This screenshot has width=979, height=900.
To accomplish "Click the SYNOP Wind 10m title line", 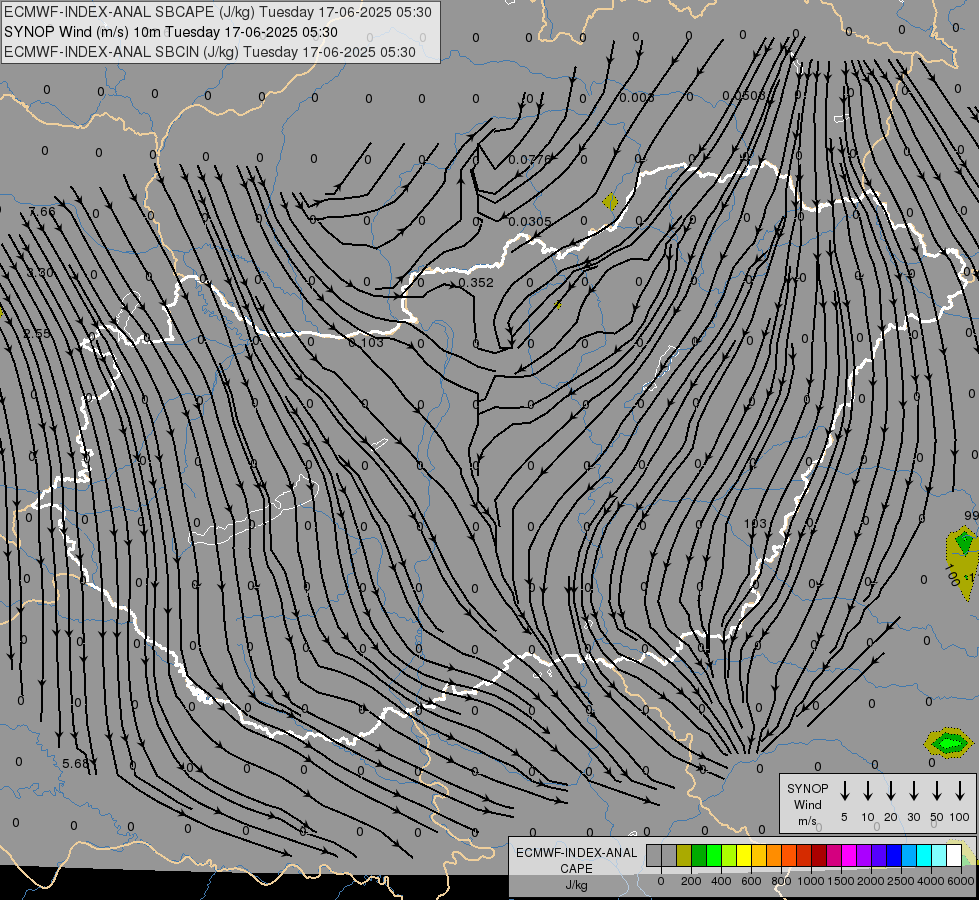I will pos(171,32).
